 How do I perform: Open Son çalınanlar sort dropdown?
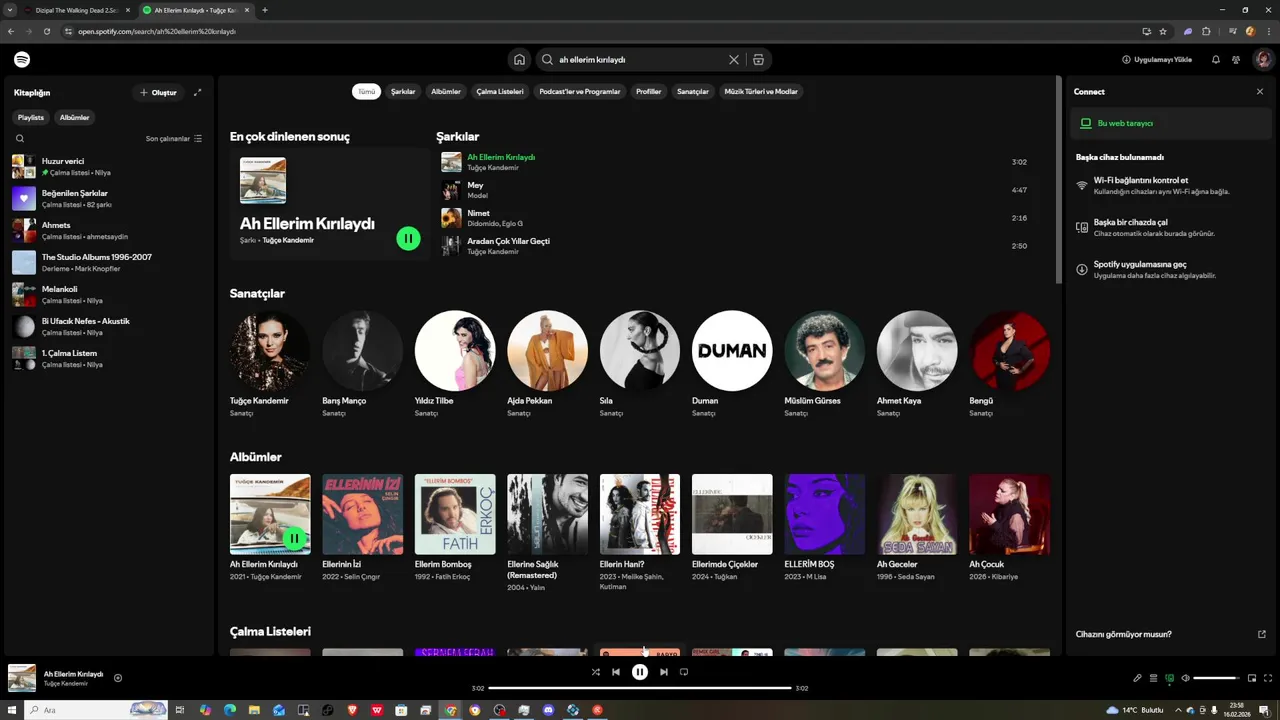coord(174,138)
